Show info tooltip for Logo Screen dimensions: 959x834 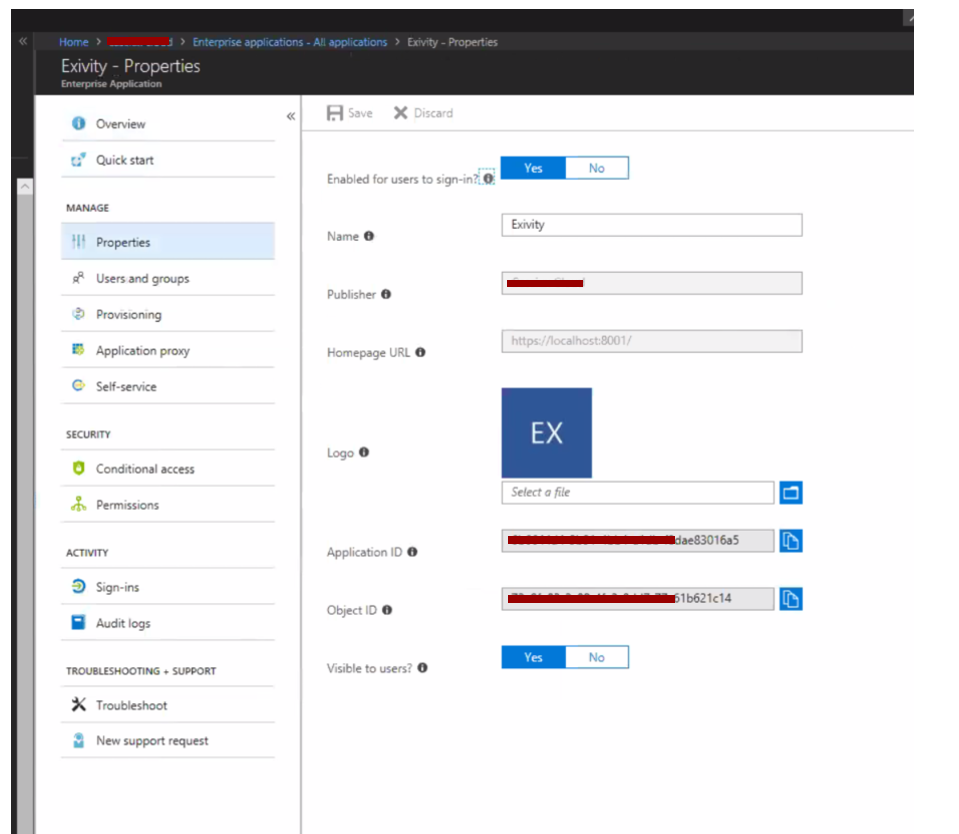click(x=364, y=452)
